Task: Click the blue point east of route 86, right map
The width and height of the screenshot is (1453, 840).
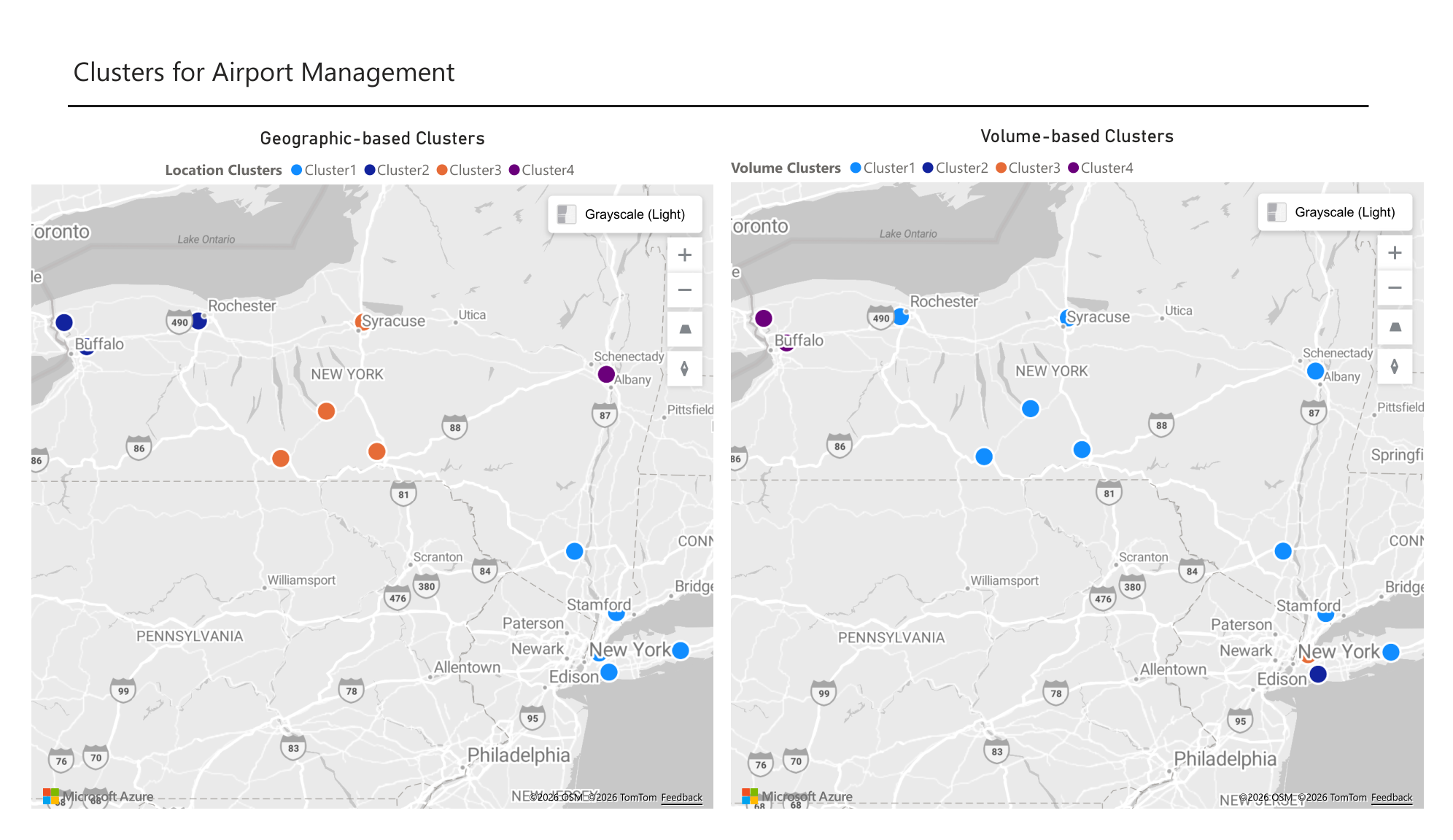Action: [984, 456]
